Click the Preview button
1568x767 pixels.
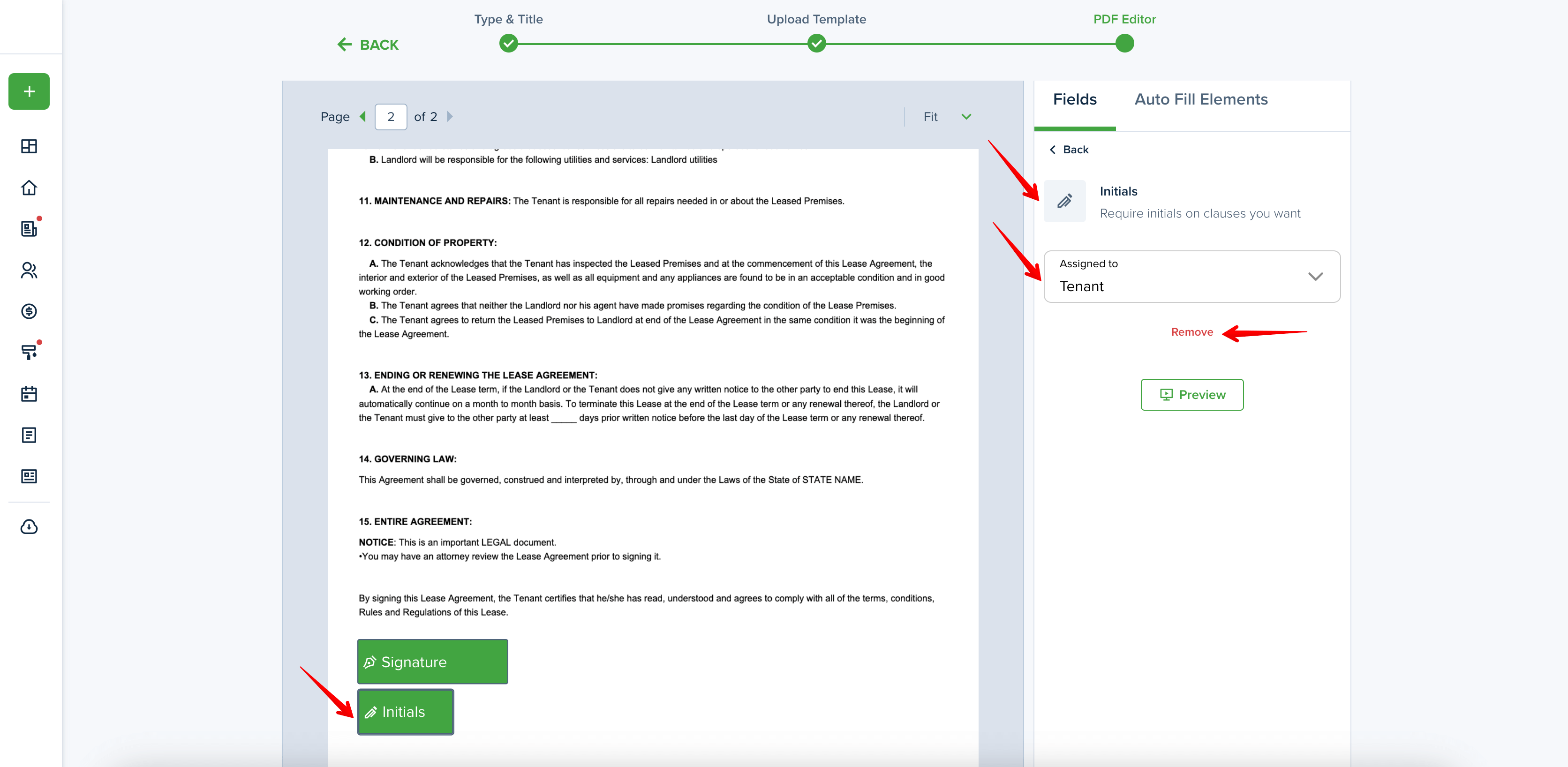click(x=1192, y=394)
